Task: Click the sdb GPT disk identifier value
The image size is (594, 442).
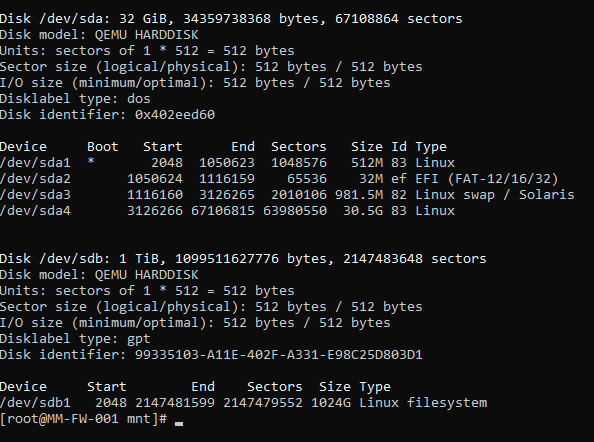Action: coord(278,355)
